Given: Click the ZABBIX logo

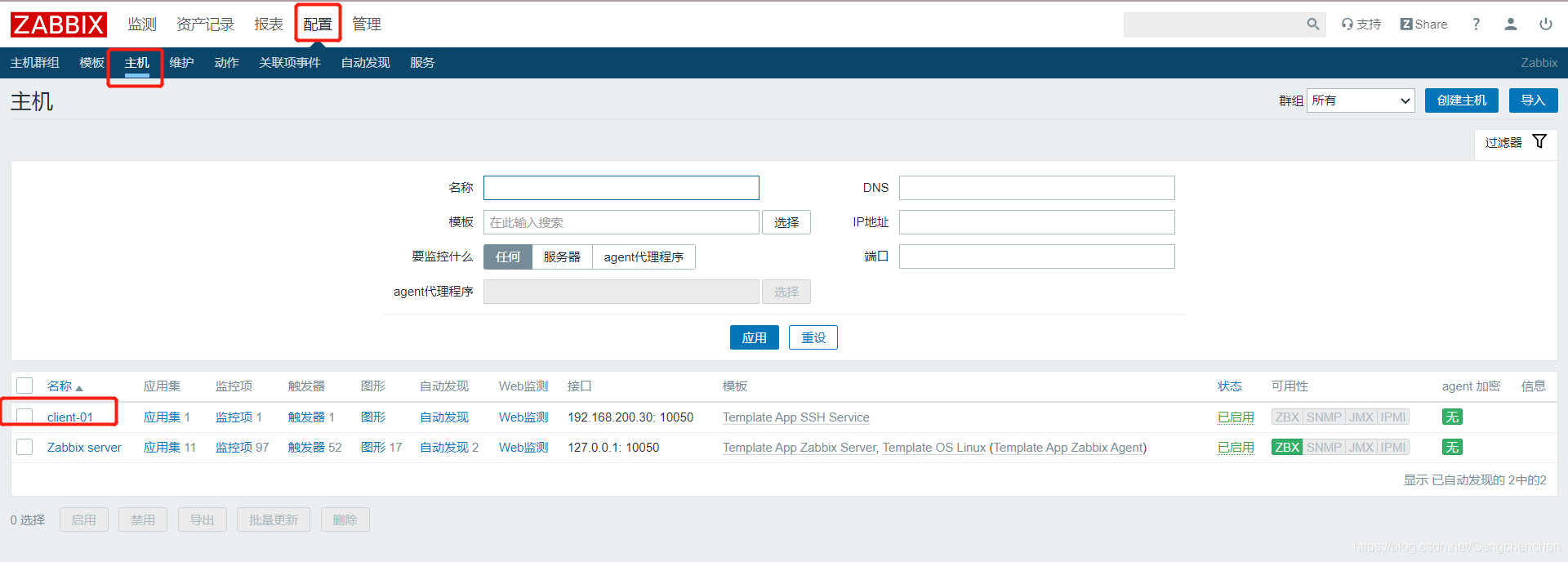Looking at the screenshot, I should [59, 25].
